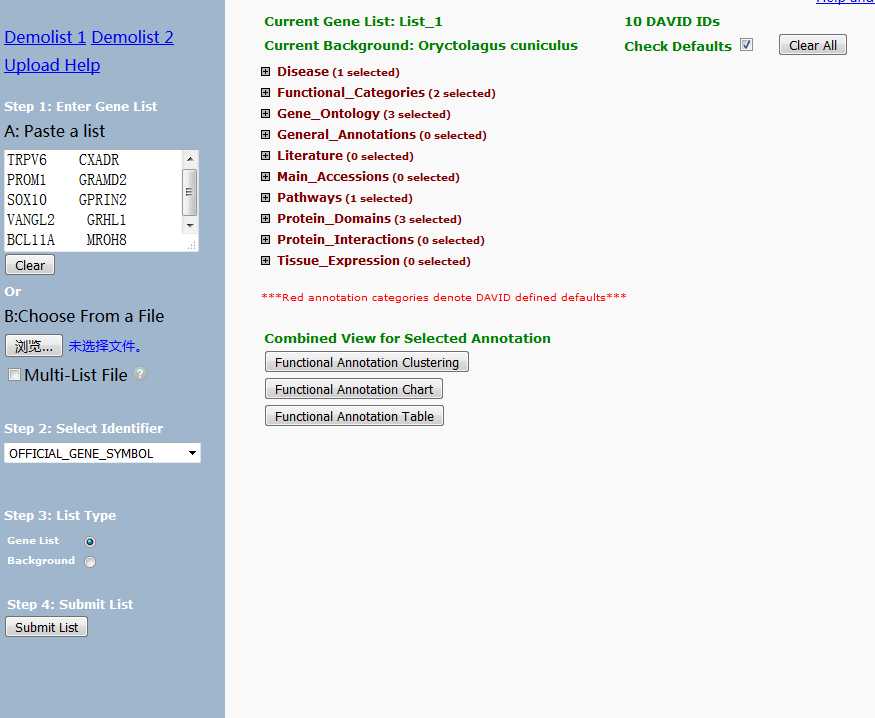Expand the Main_Accessions category
The height and width of the screenshot is (718, 875).
click(266, 177)
